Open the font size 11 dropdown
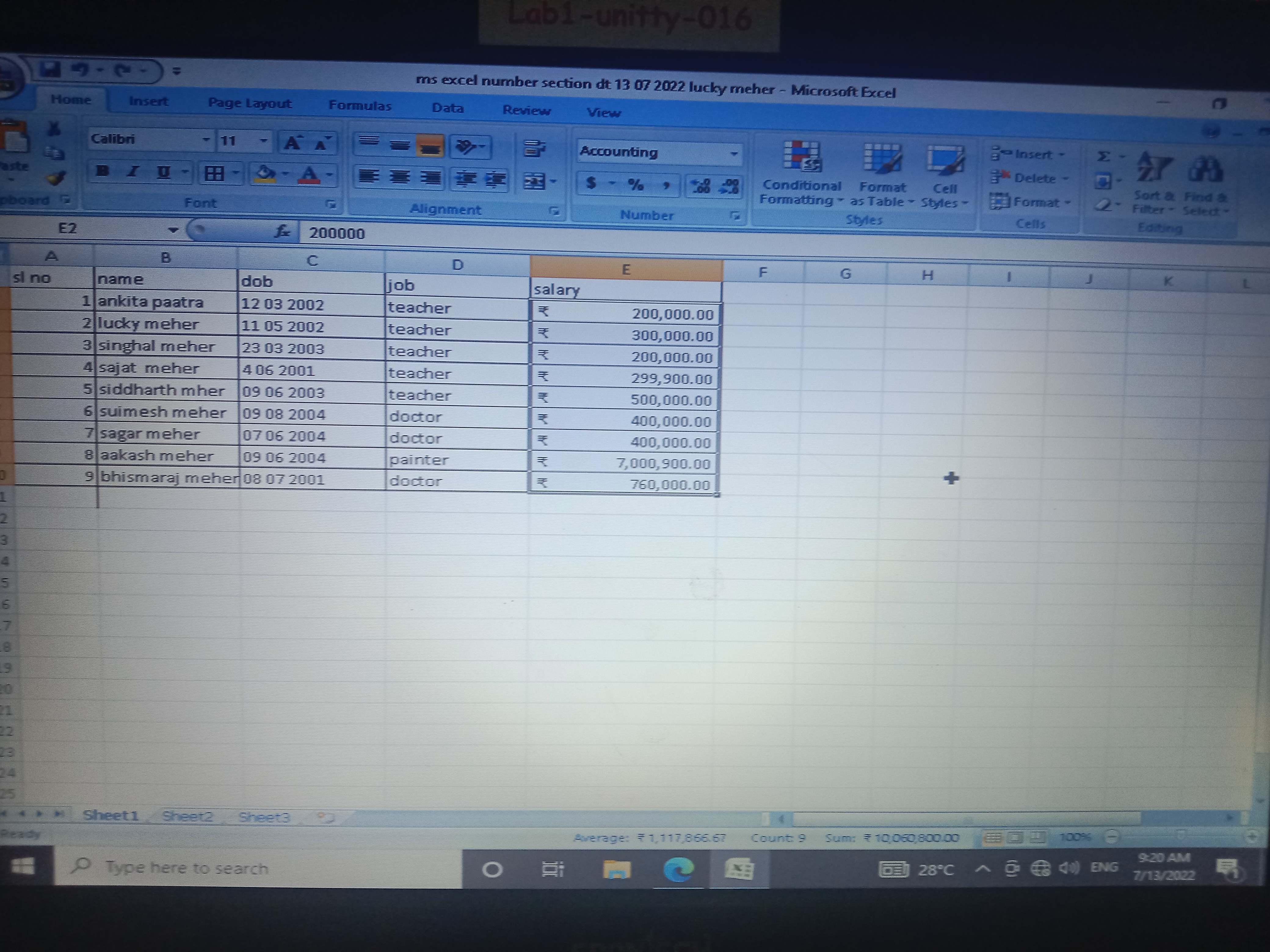The height and width of the screenshot is (952, 1270). 263,141
